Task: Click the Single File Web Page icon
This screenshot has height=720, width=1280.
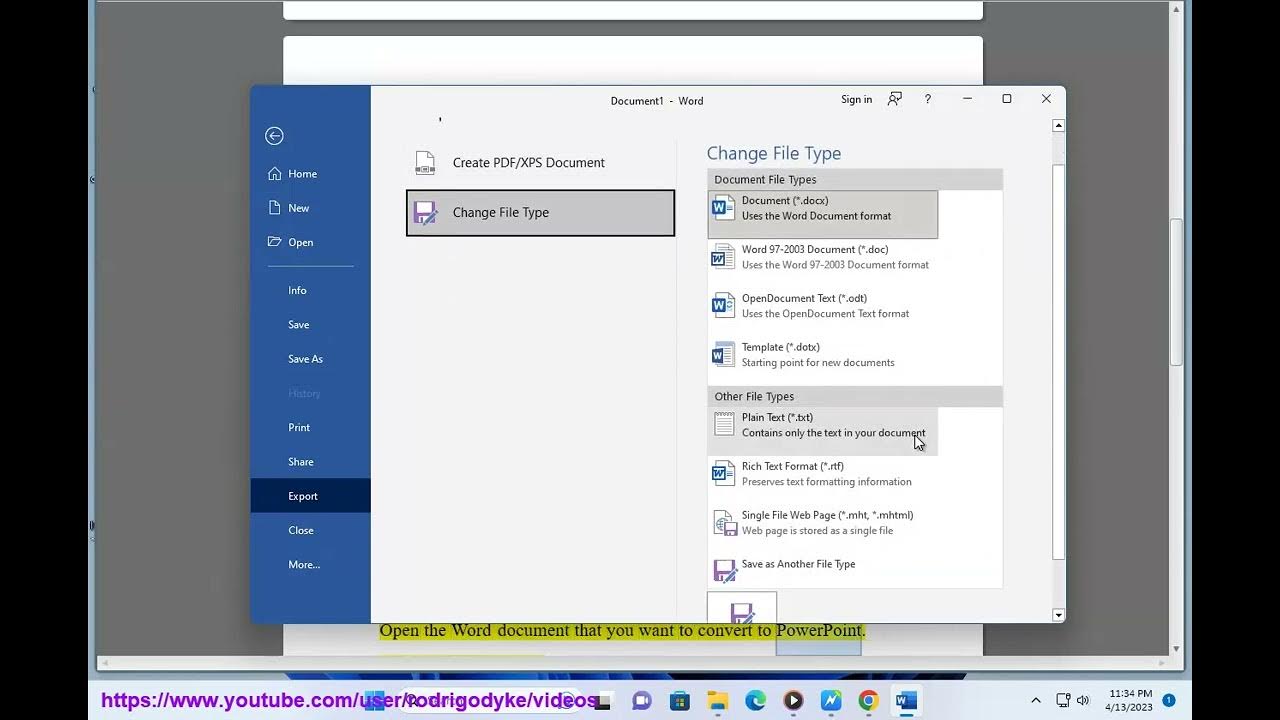Action: [x=723, y=523]
